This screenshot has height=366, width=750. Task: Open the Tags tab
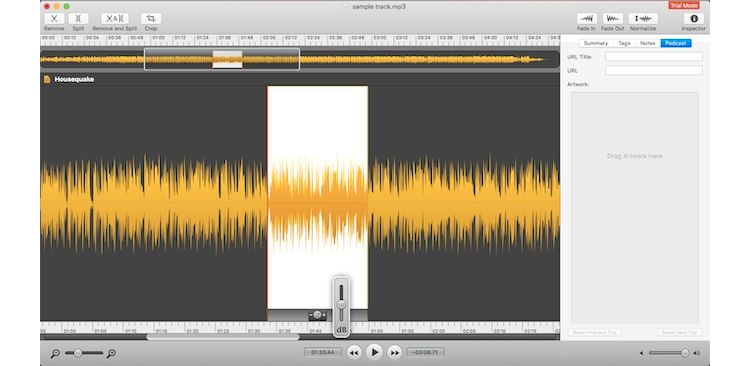pyautogui.click(x=624, y=43)
